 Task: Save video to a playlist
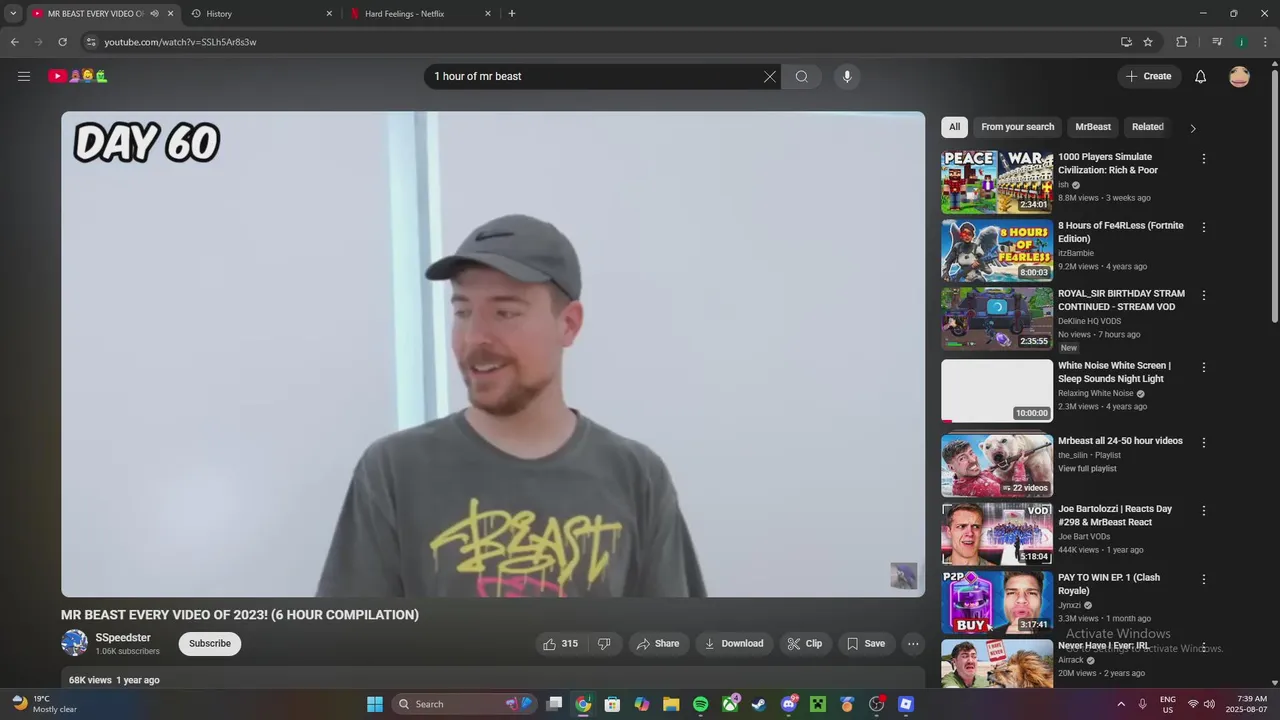(x=866, y=644)
